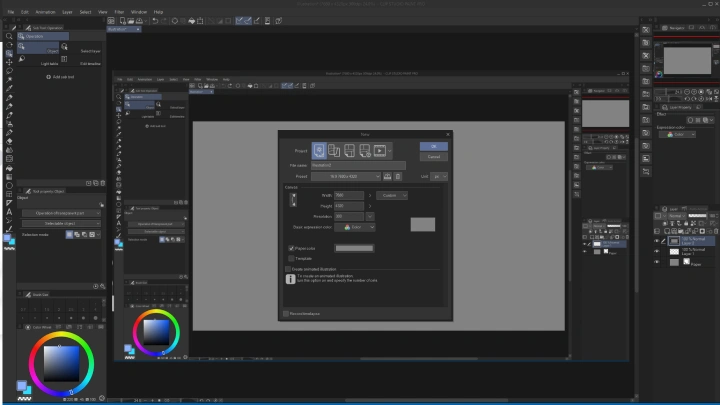The image size is (720, 405).
Task: Select the Object sub tool in outer panel
Action: tap(38, 48)
